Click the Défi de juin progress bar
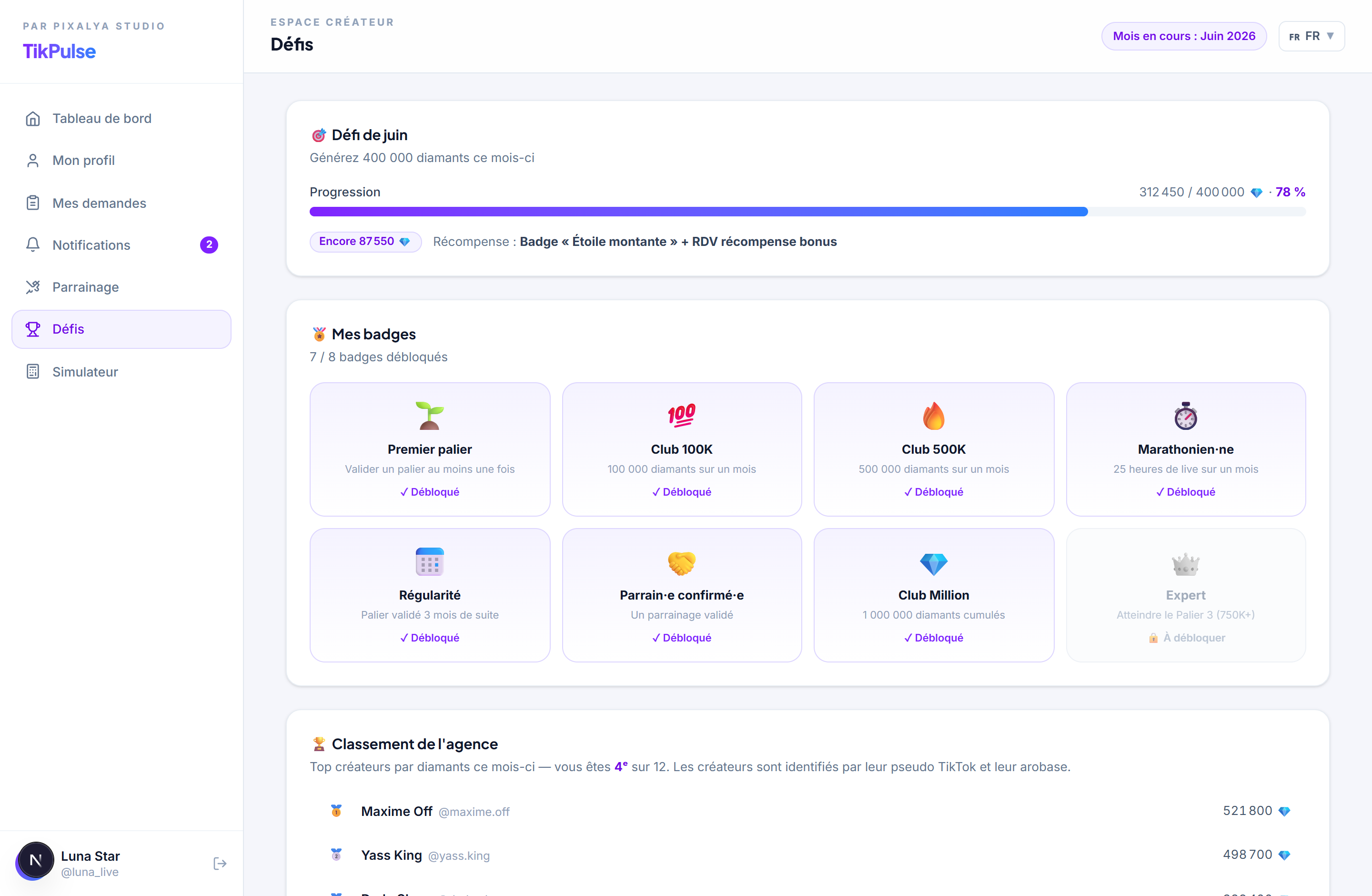This screenshot has width=1372, height=896. [807, 212]
